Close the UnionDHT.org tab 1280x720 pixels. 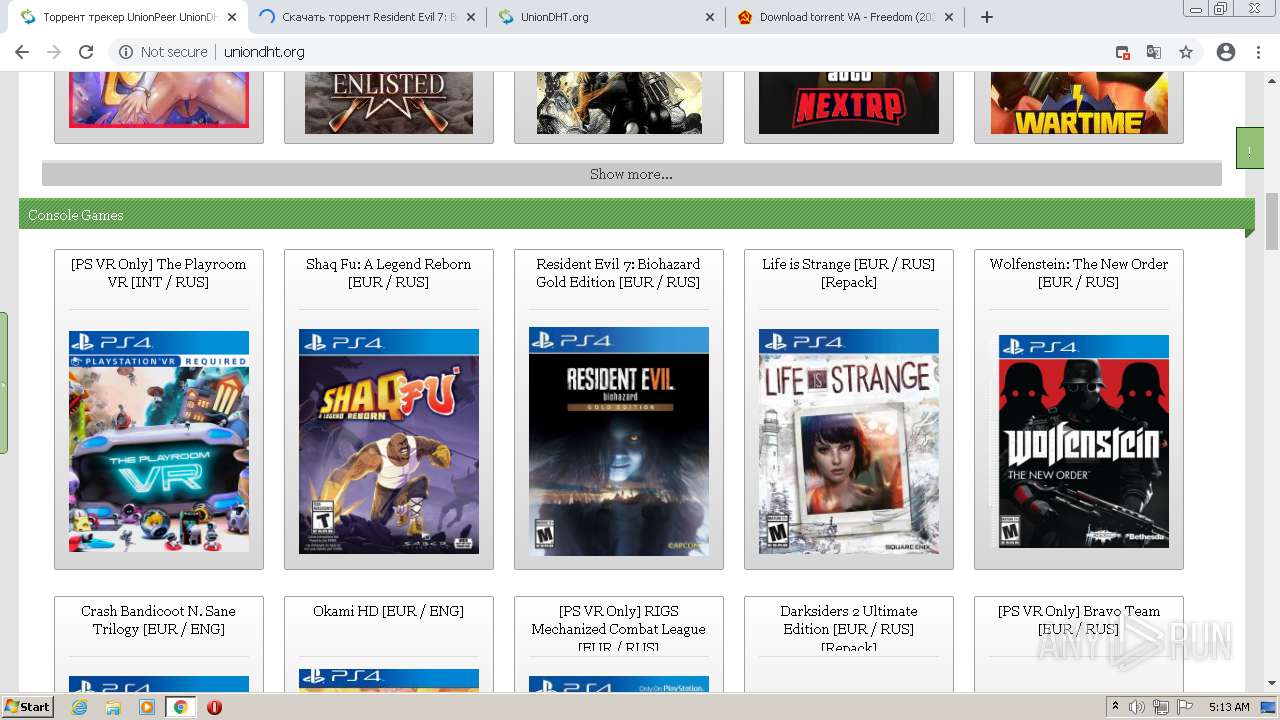click(x=710, y=17)
